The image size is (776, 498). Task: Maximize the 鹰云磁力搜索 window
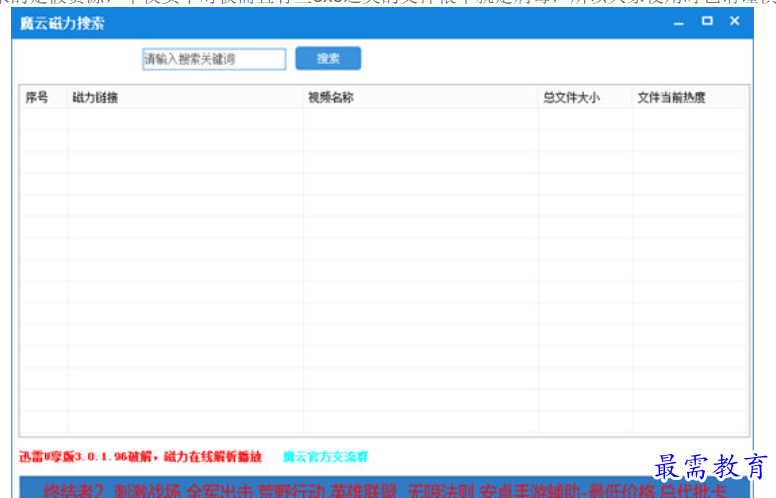coord(707,21)
